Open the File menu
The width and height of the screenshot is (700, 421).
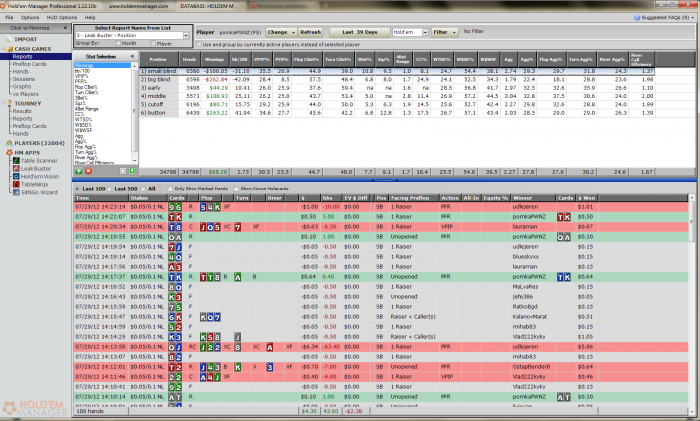tap(9, 17)
